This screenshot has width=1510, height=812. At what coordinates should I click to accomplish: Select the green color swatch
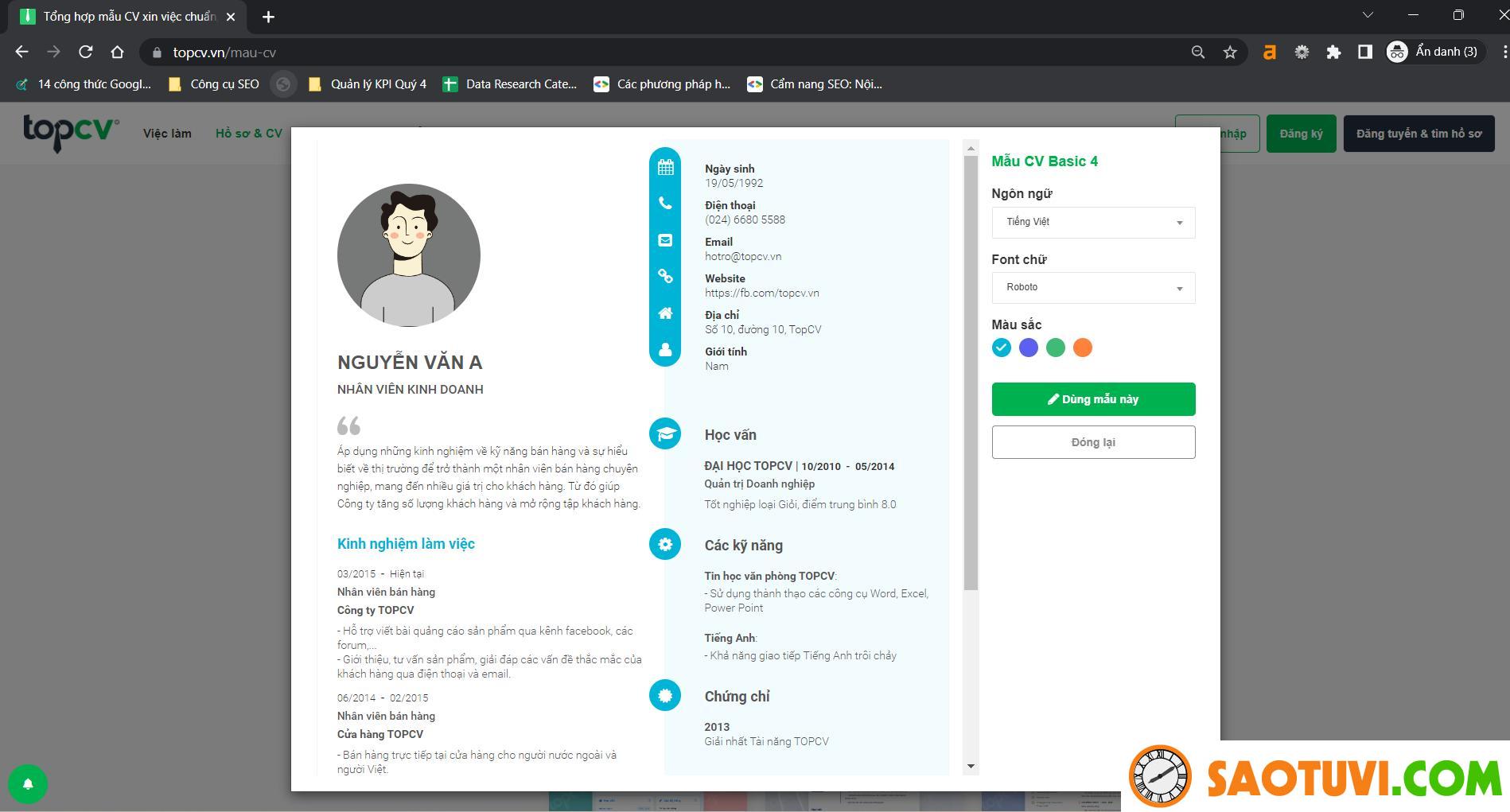click(1056, 348)
